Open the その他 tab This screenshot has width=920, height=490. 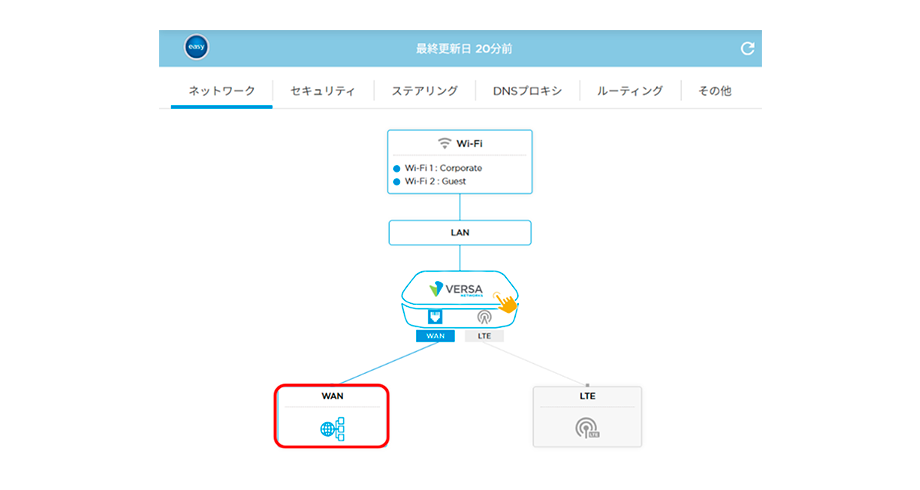click(714, 91)
